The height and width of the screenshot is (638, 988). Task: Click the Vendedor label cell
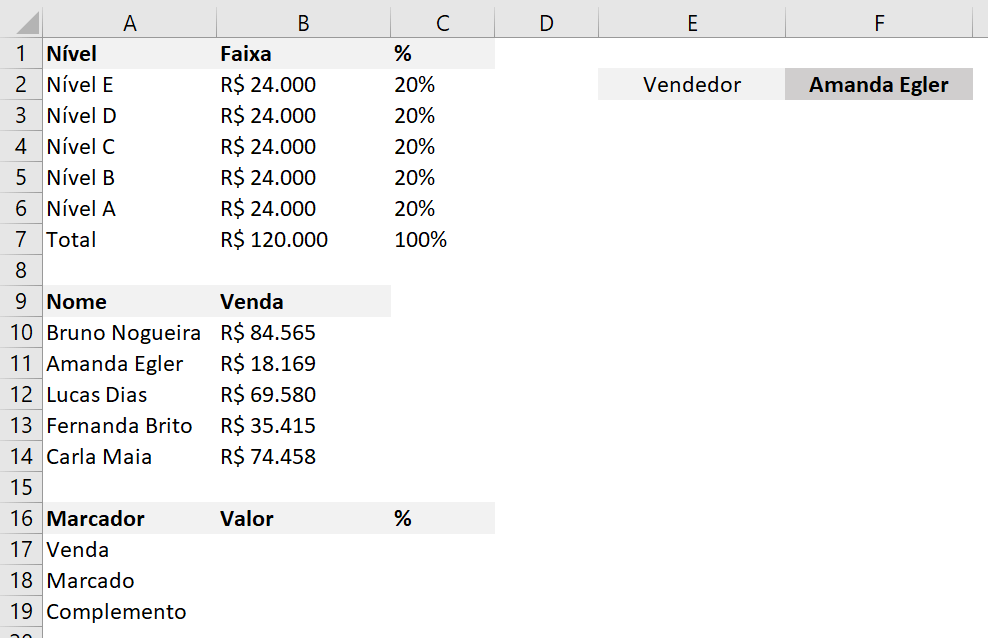coord(692,84)
